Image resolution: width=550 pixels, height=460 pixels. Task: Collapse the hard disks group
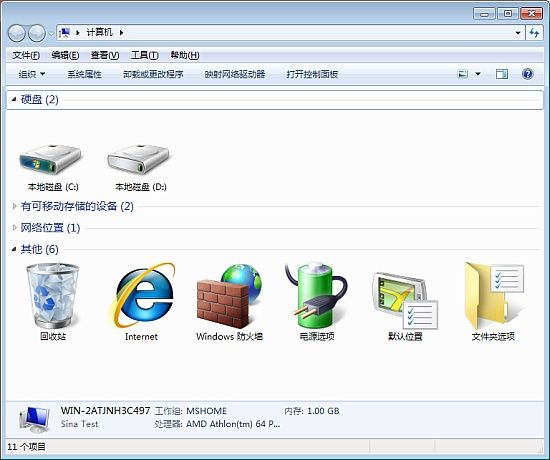point(14,100)
